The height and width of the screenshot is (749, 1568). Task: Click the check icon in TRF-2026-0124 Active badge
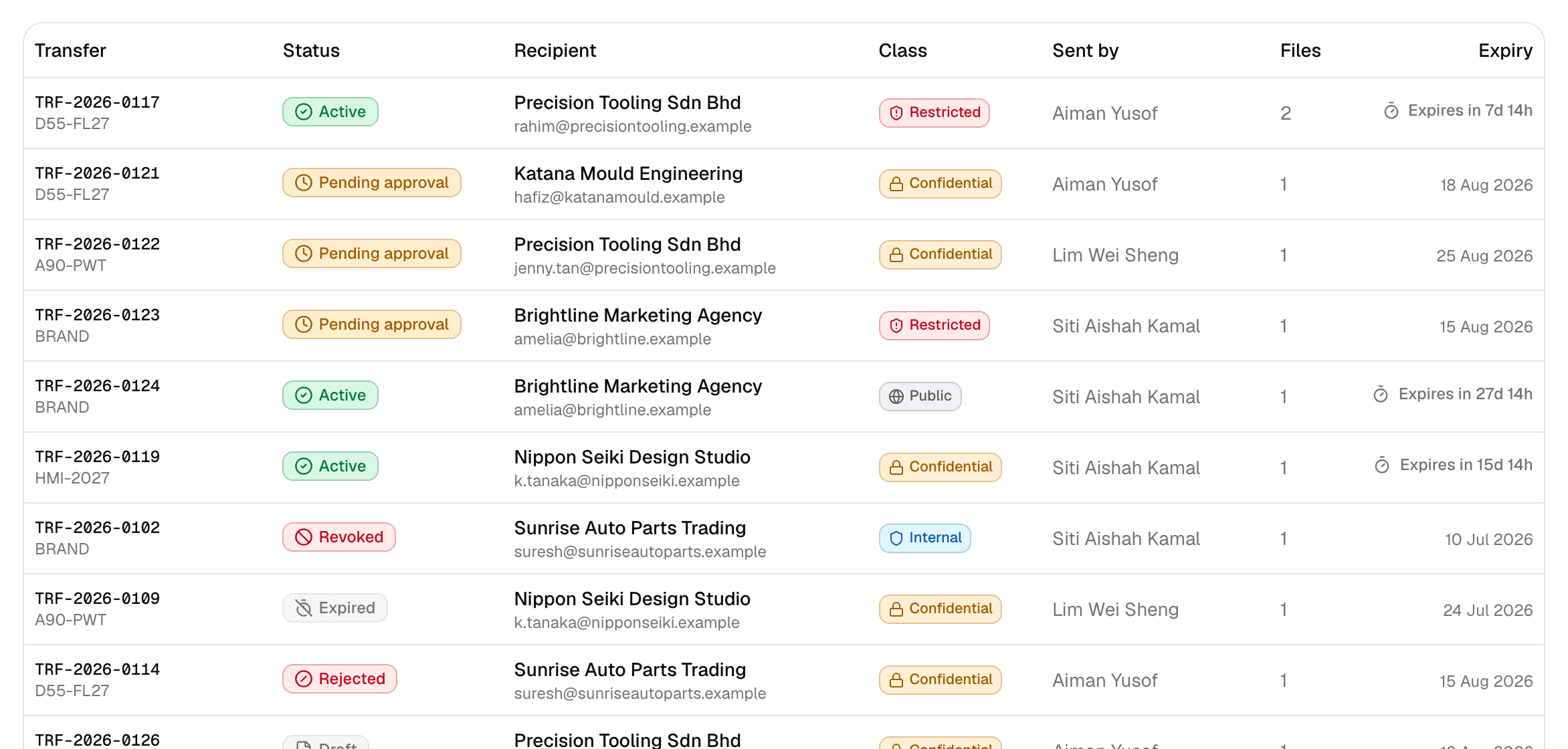(x=304, y=395)
